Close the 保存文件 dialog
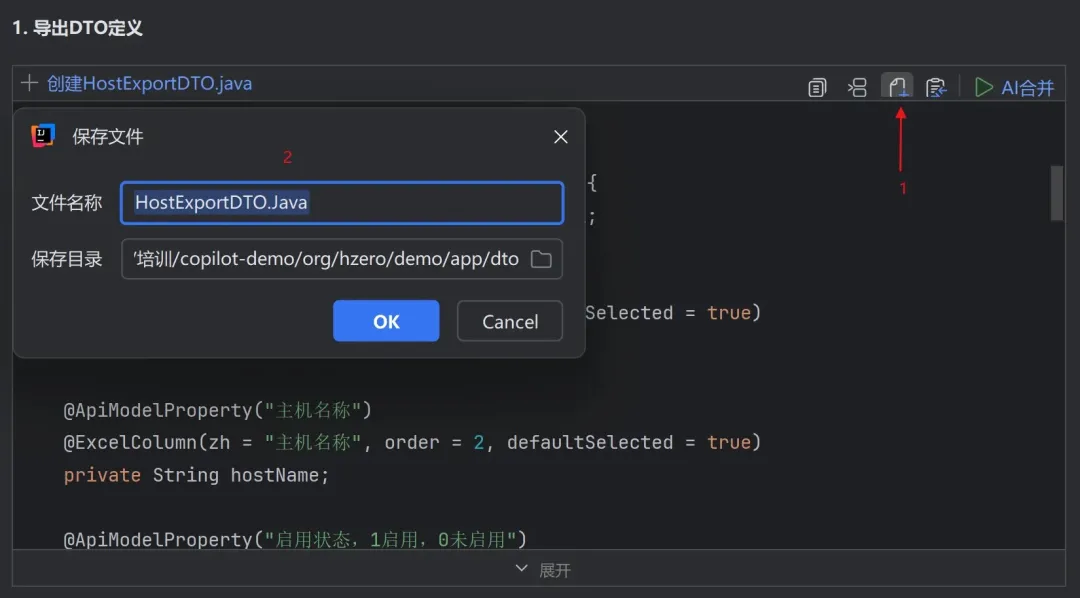This screenshot has height=598, width=1080. coord(561,137)
